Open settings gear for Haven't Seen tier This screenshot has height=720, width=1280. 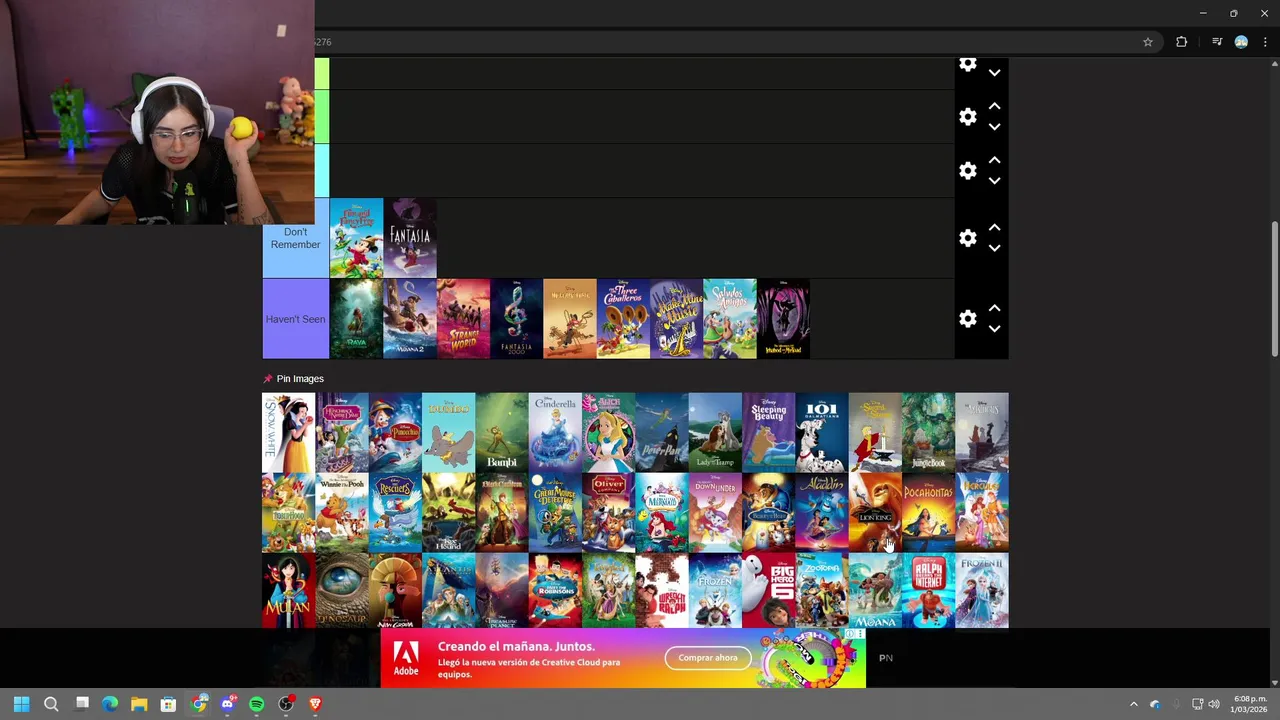(967, 318)
